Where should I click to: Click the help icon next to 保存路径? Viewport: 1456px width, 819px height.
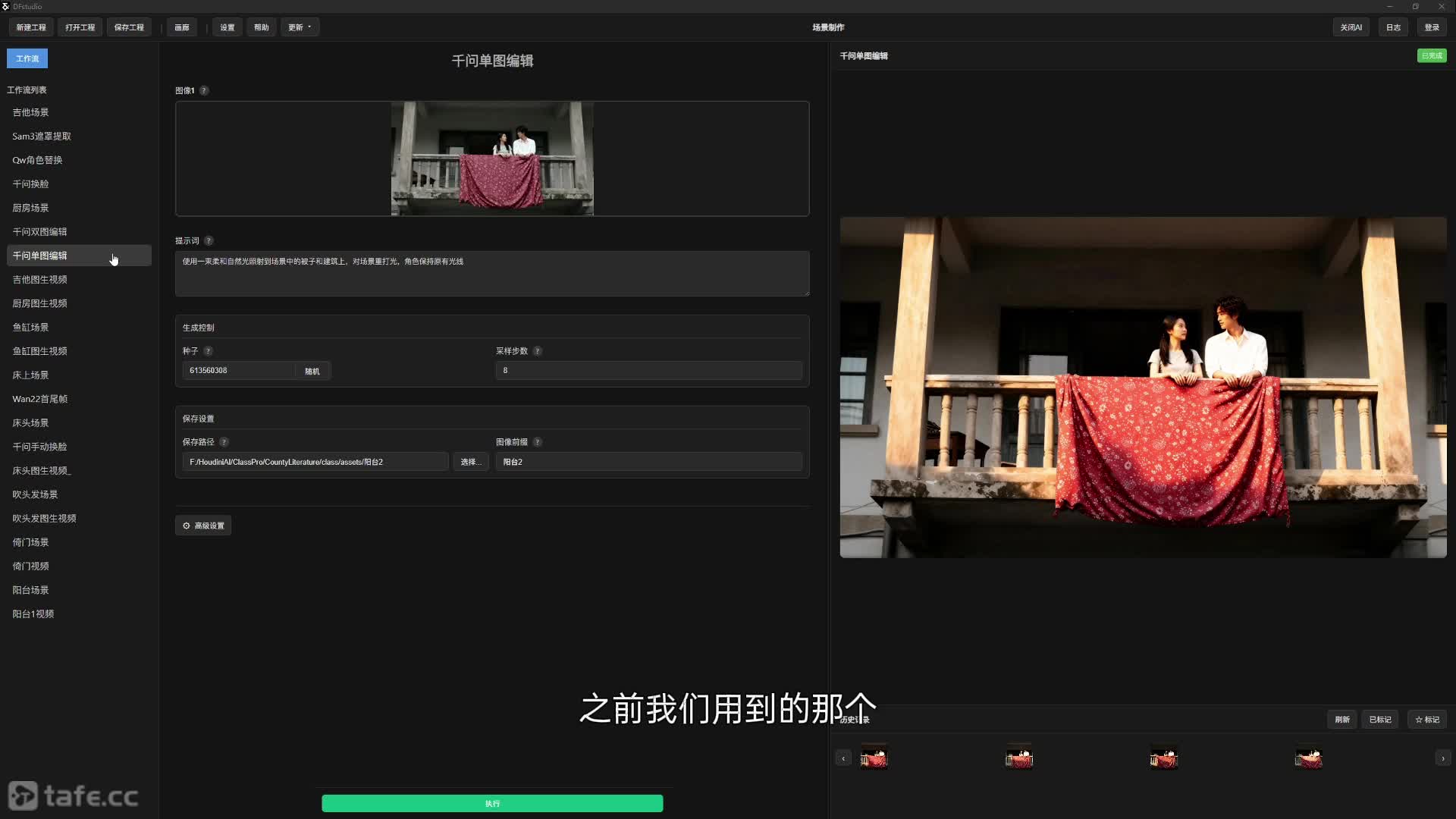pyautogui.click(x=224, y=442)
